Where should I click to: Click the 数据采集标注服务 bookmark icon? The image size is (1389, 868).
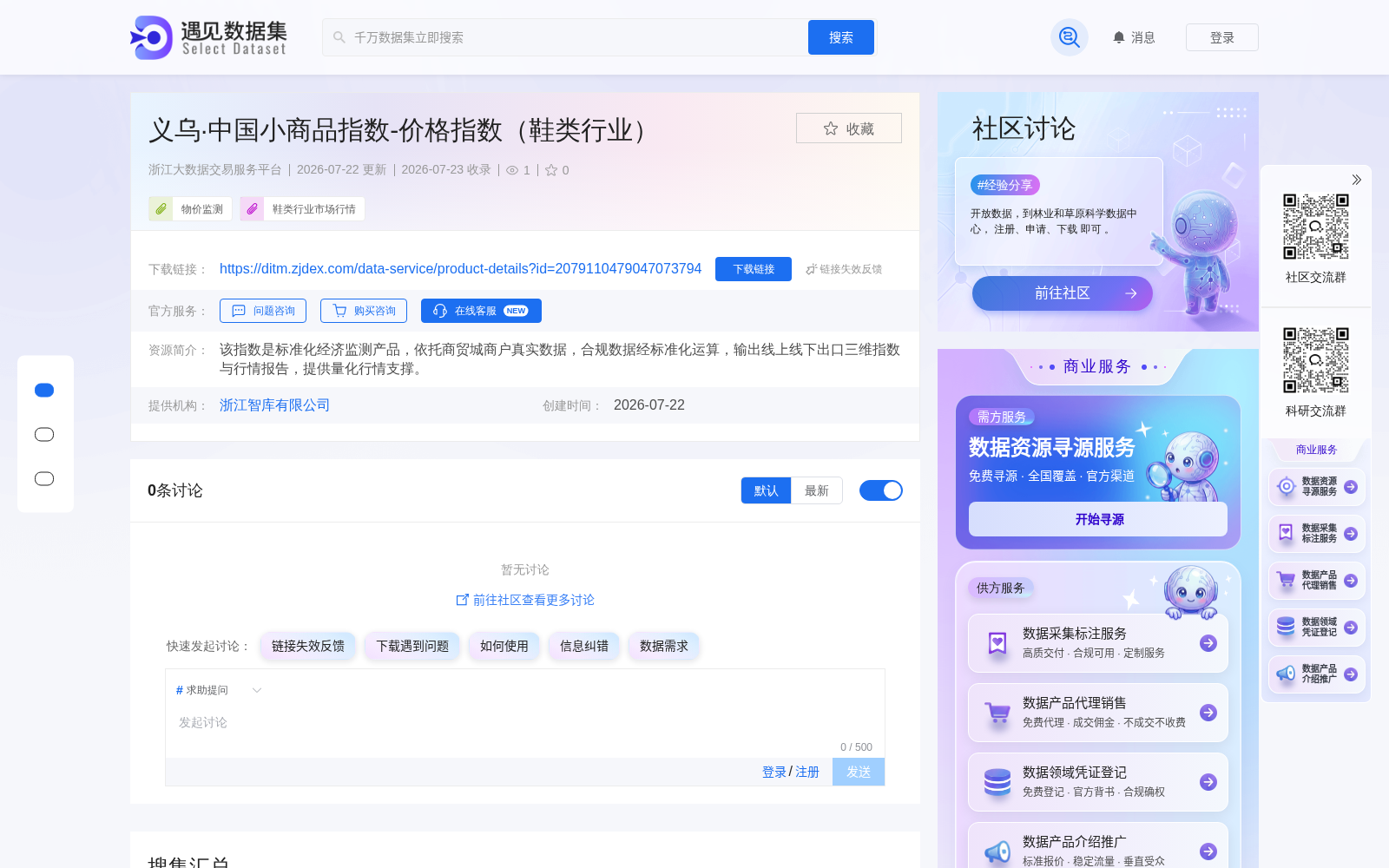pos(997,643)
